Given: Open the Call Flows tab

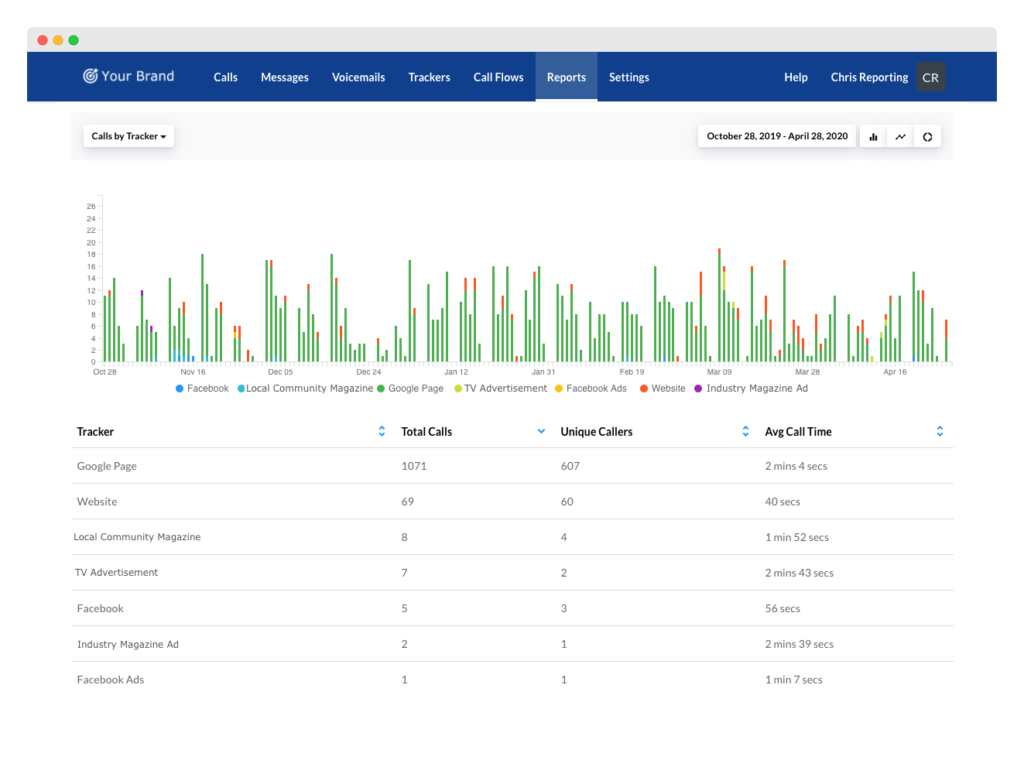Looking at the screenshot, I should [498, 76].
